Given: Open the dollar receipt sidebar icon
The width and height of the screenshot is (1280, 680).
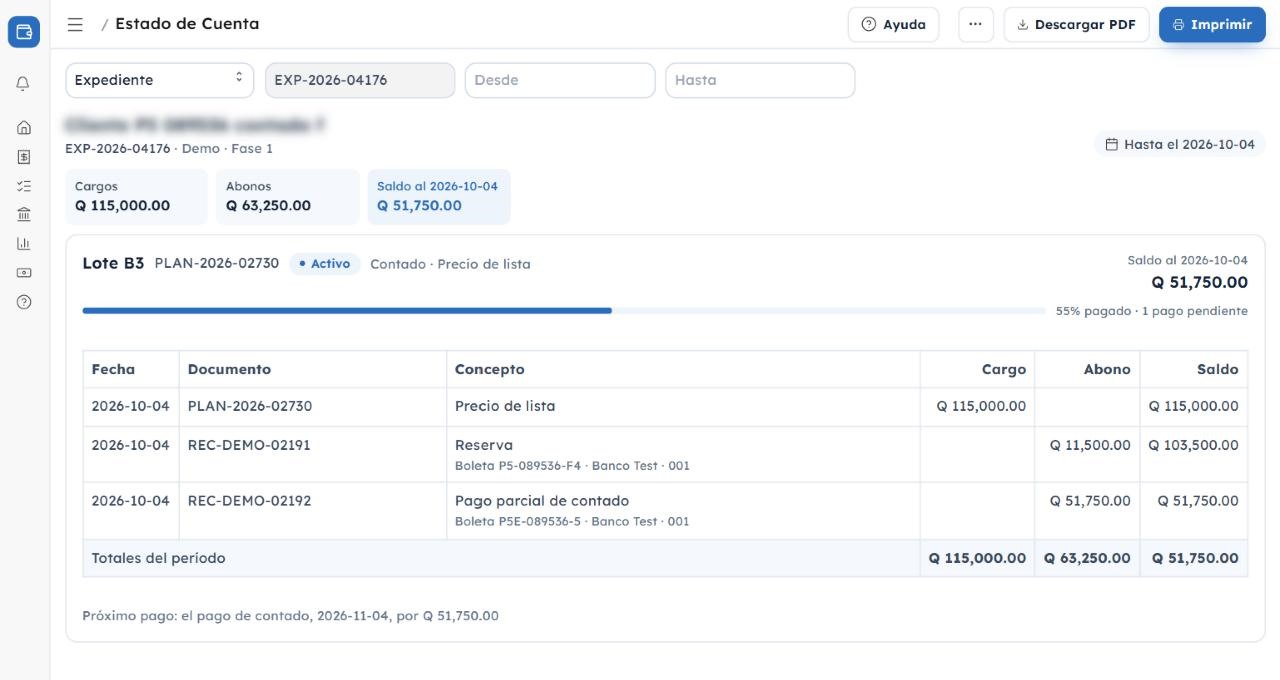Looking at the screenshot, I should click(x=24, y=157).
